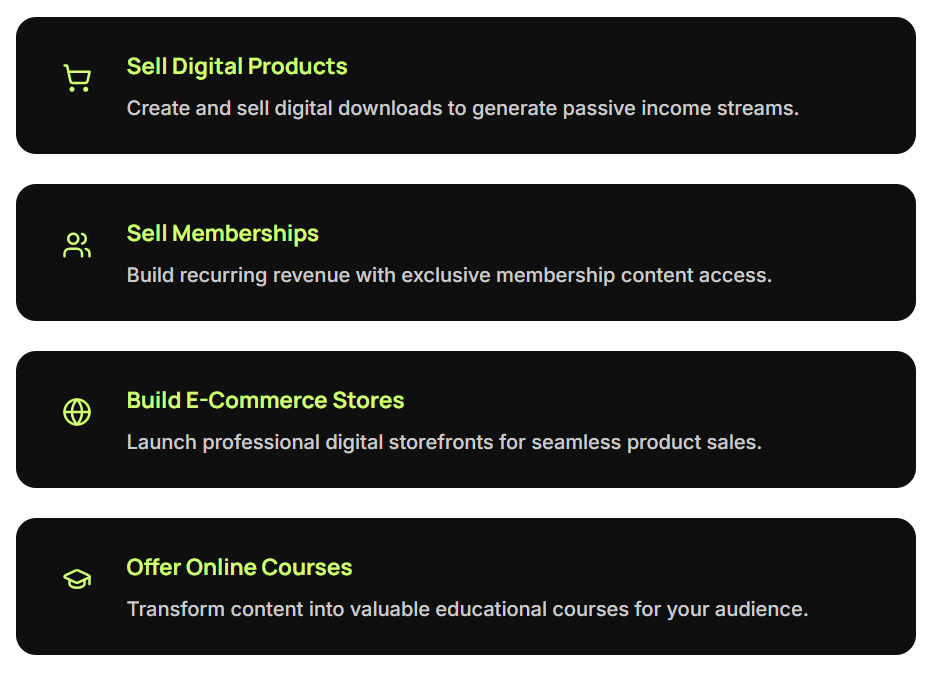Click the globe icon for E-Commerce Stores
The height and width of the screenshot is (673, 930).
tap(77, 412)
